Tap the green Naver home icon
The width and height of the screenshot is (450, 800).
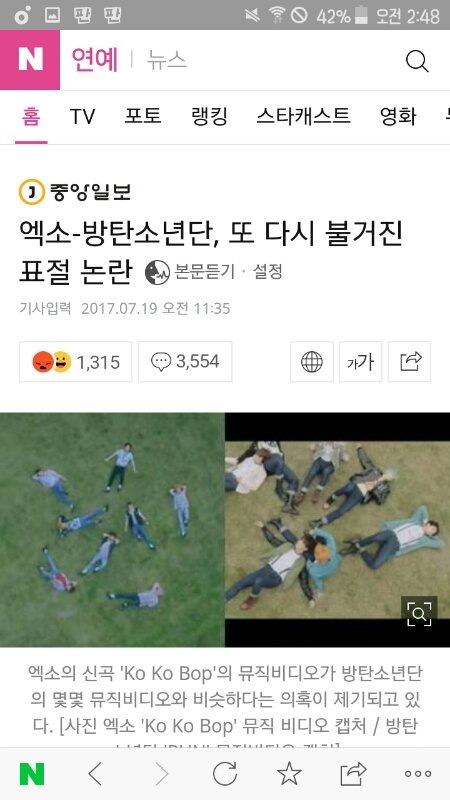click(x=32, y=774)
